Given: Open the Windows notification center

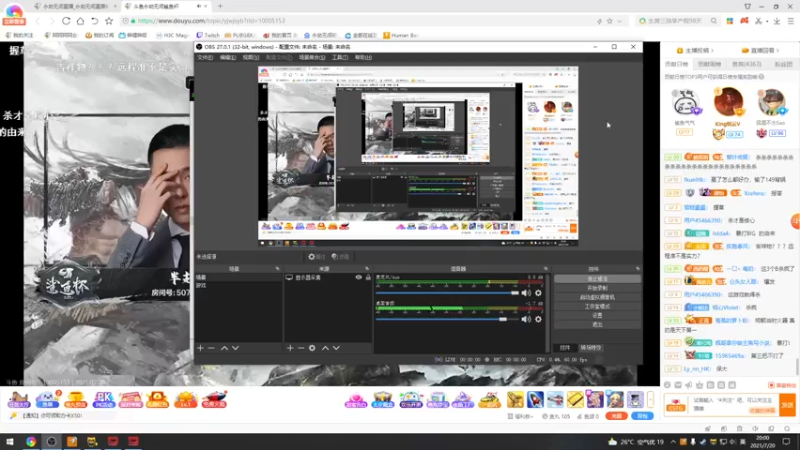Looking at the screenshot, I should tap(787, 441).
